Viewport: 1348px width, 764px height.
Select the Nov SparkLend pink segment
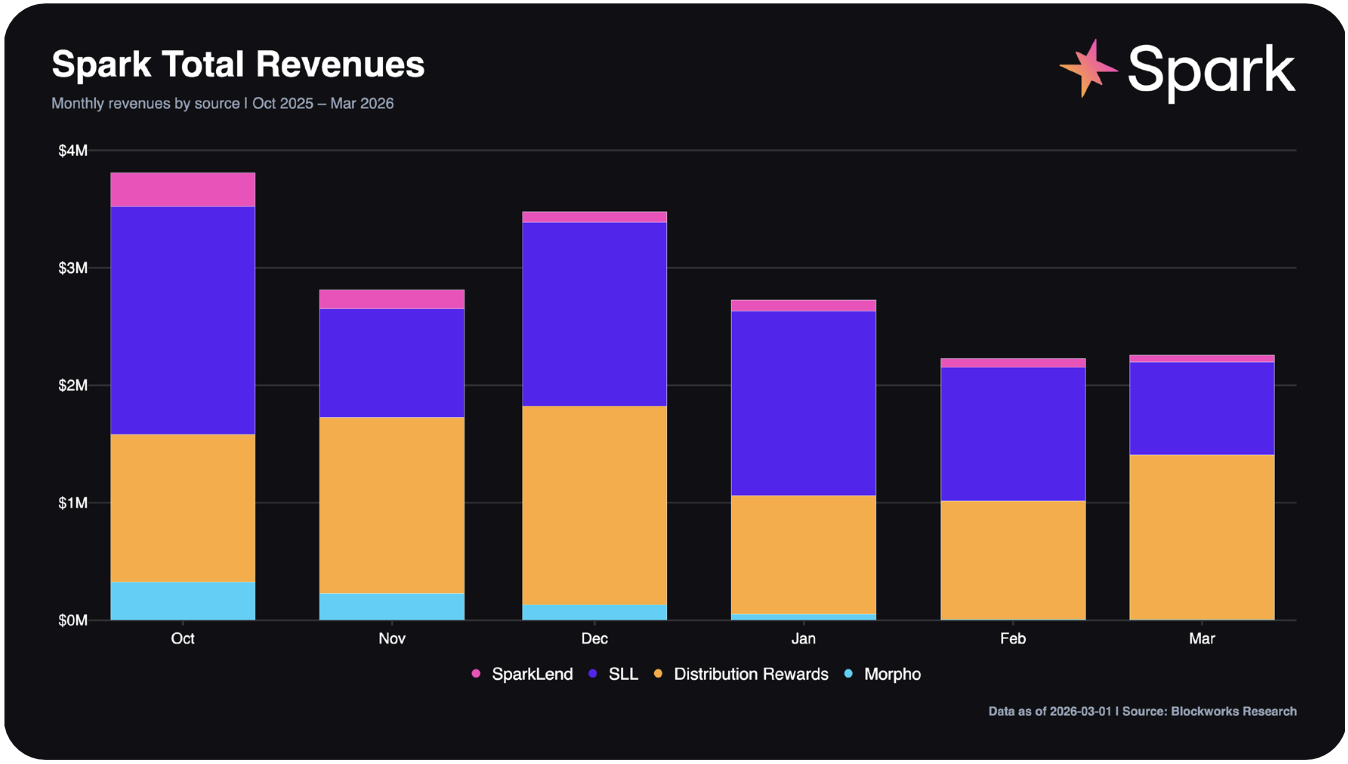tap(392, 299)
